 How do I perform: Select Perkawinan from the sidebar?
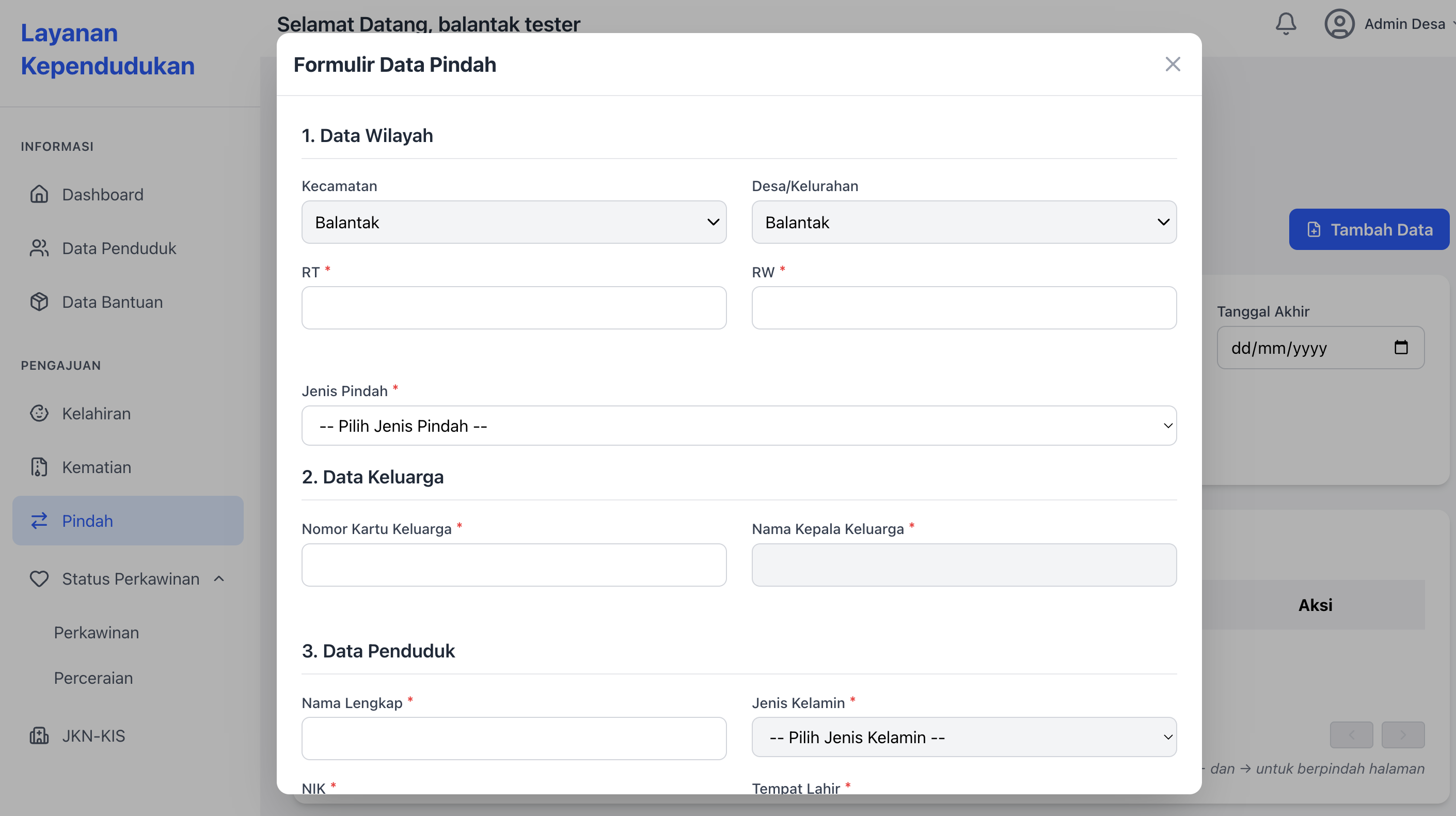point(96,633)
